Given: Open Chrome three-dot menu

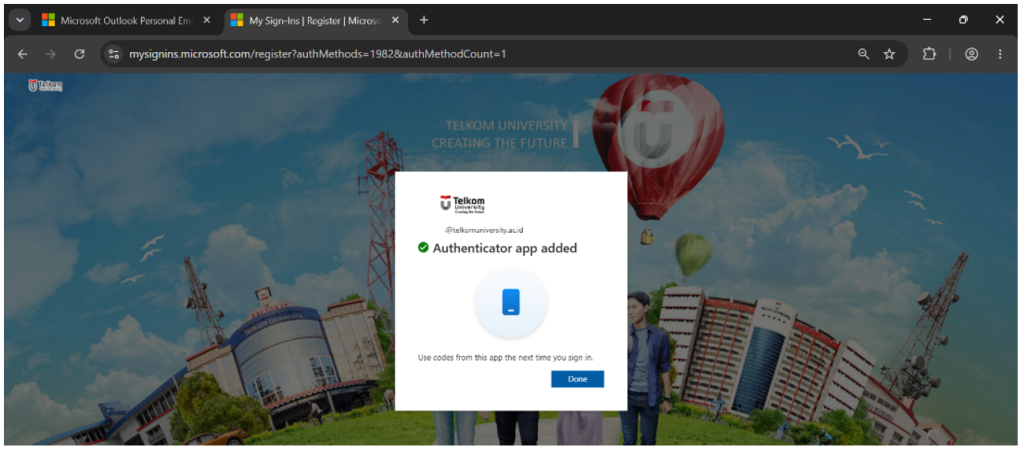Looking at the screenshot, I should pos(1000,54).
